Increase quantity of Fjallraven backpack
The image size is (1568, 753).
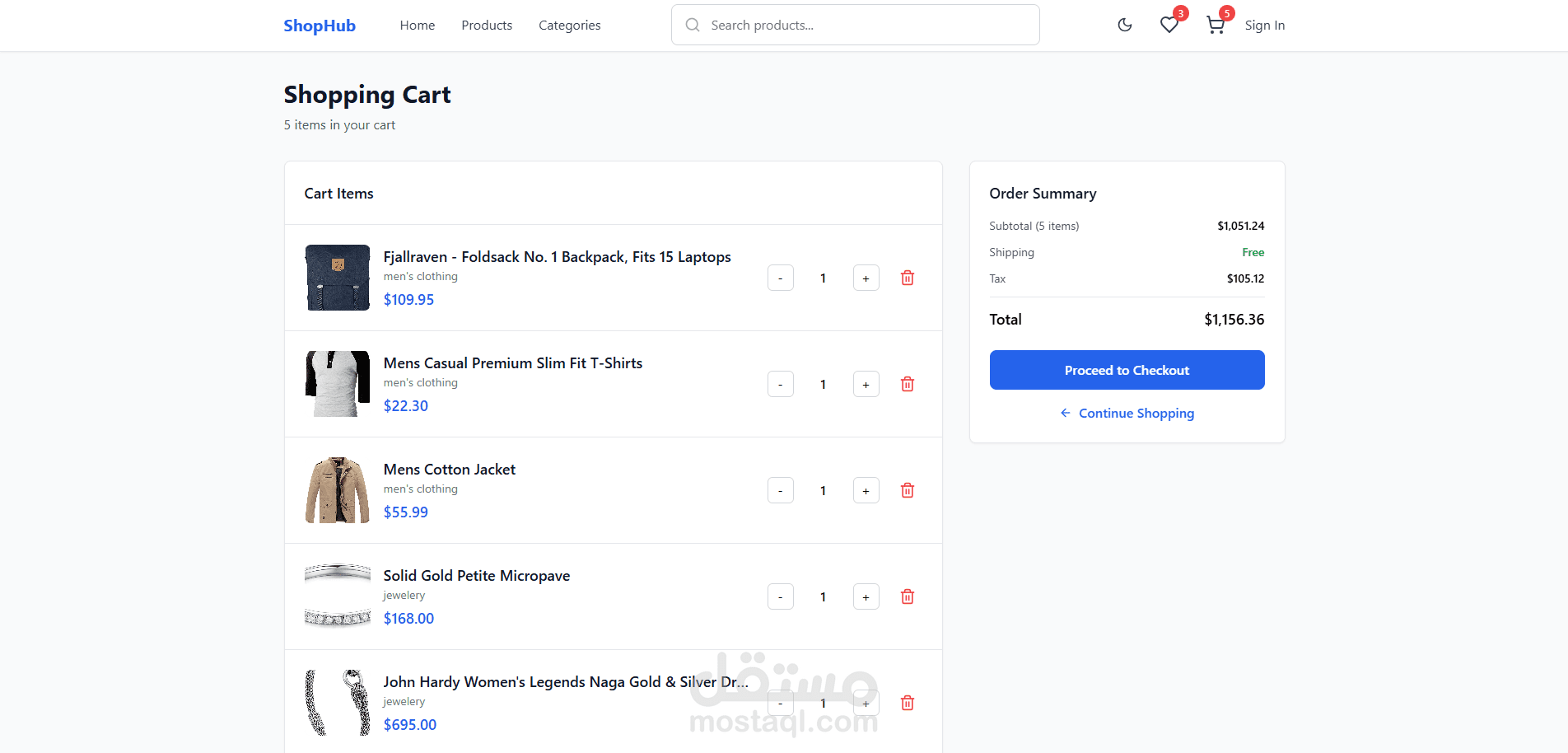[x=866, y=278]
